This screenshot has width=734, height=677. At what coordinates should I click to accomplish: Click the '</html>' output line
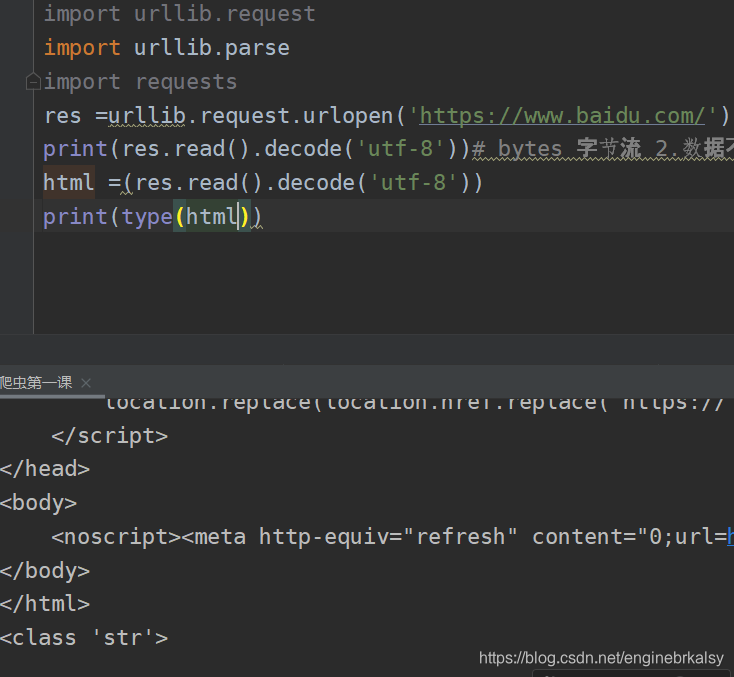[x=45, y=604]
